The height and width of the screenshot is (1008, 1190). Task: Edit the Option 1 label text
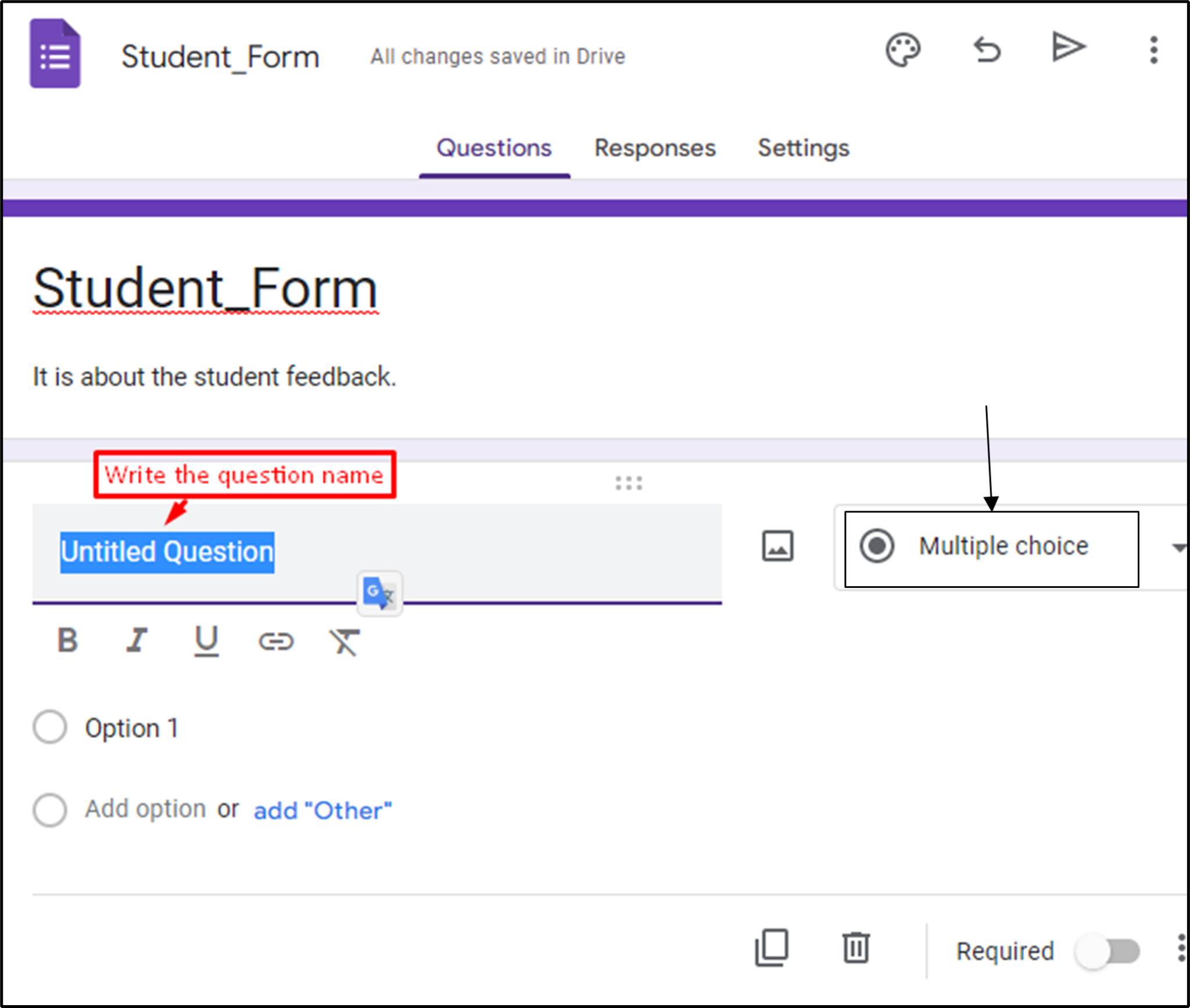[x=131, y=728]
